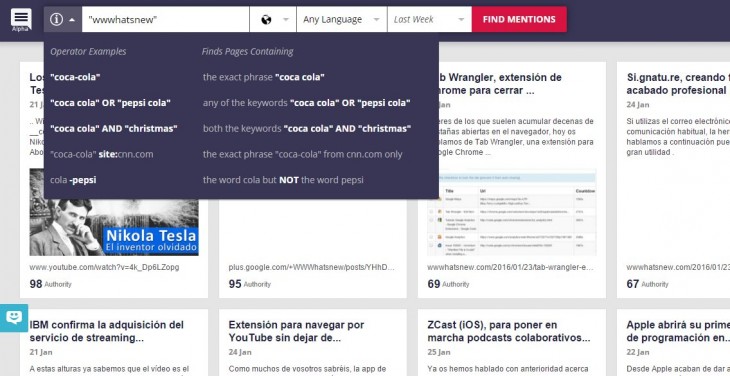The image size is (730, 376).
Task: Toggle the operator info dropdown
Action: tap(63, 20)
